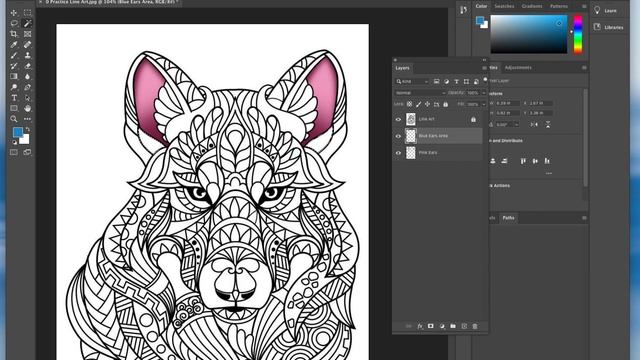Select the Eraser tool
The image size is (640, 360).
click(27, 66)
